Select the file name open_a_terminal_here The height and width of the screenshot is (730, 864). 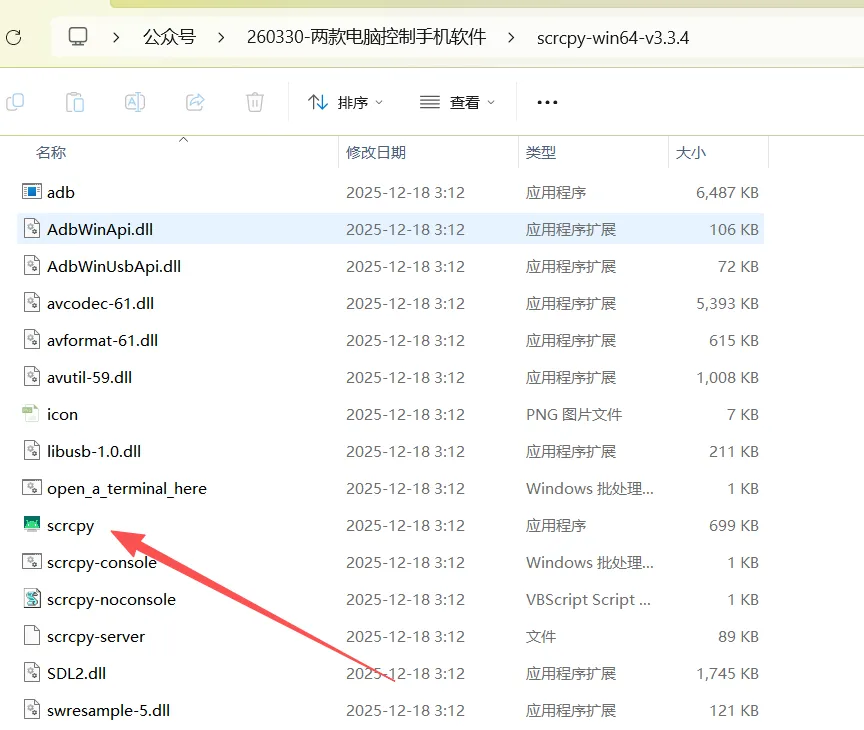pos(127,489)
